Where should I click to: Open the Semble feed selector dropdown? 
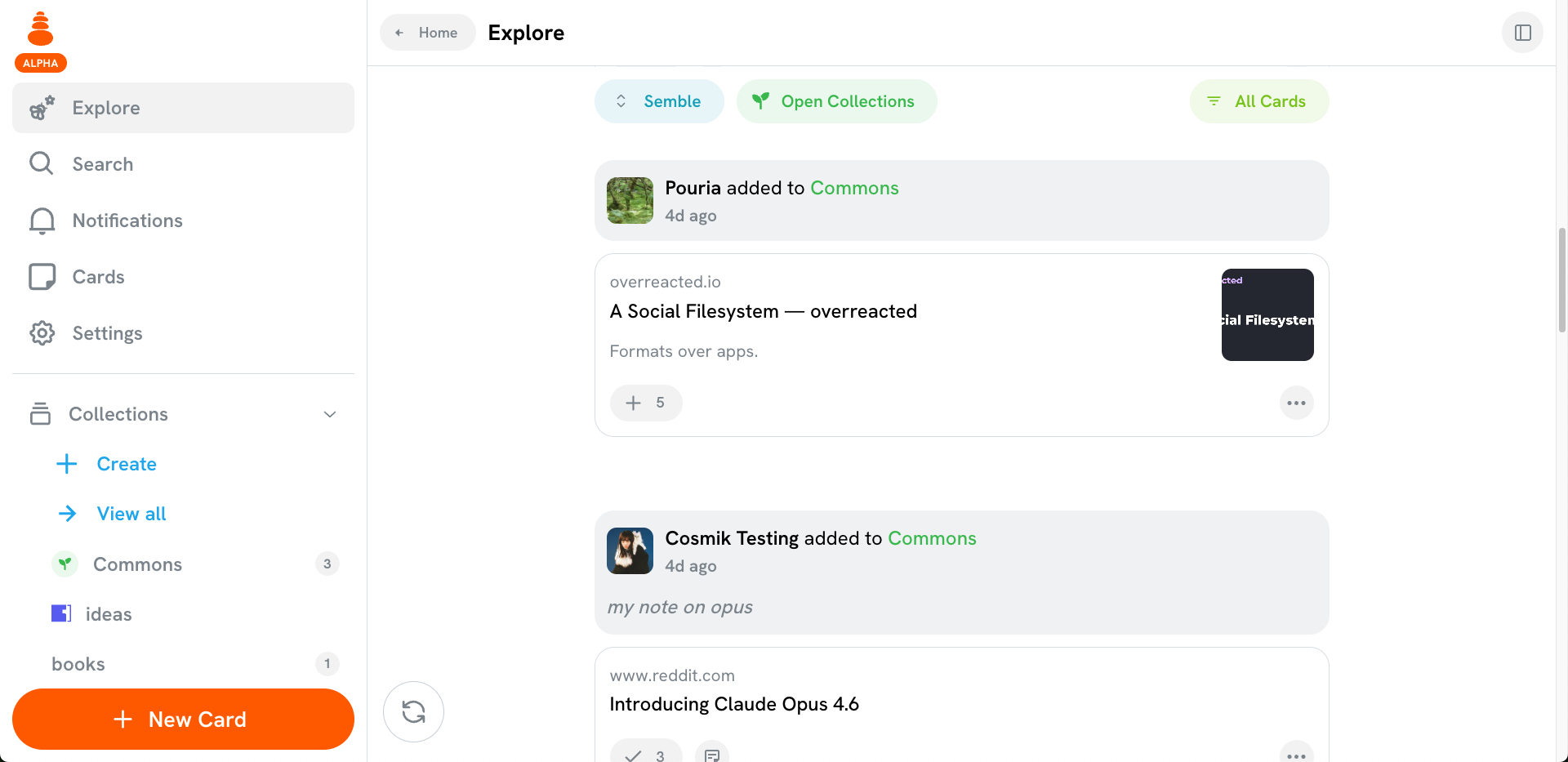tap(659, 101)
